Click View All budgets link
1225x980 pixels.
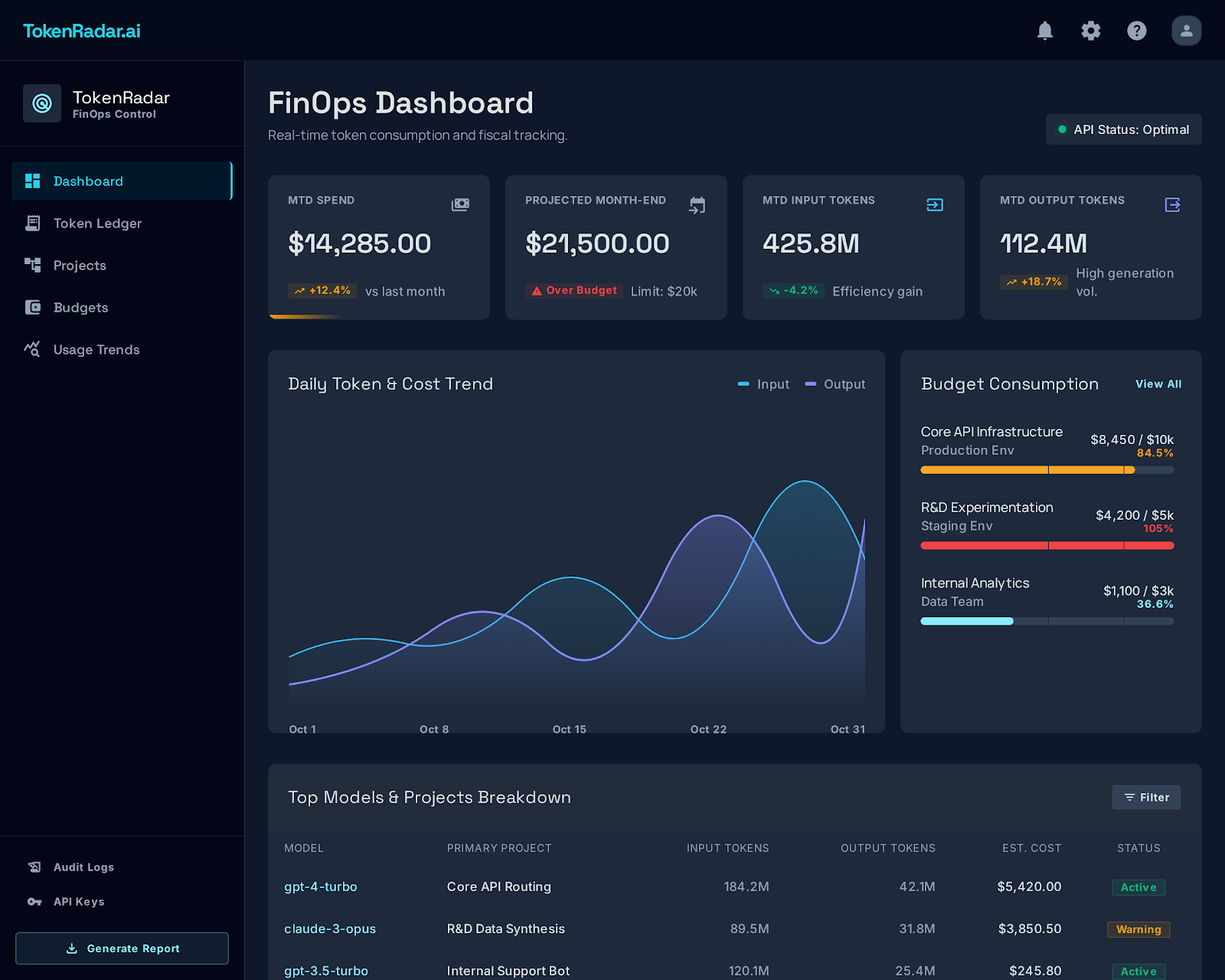[1158, 384]
